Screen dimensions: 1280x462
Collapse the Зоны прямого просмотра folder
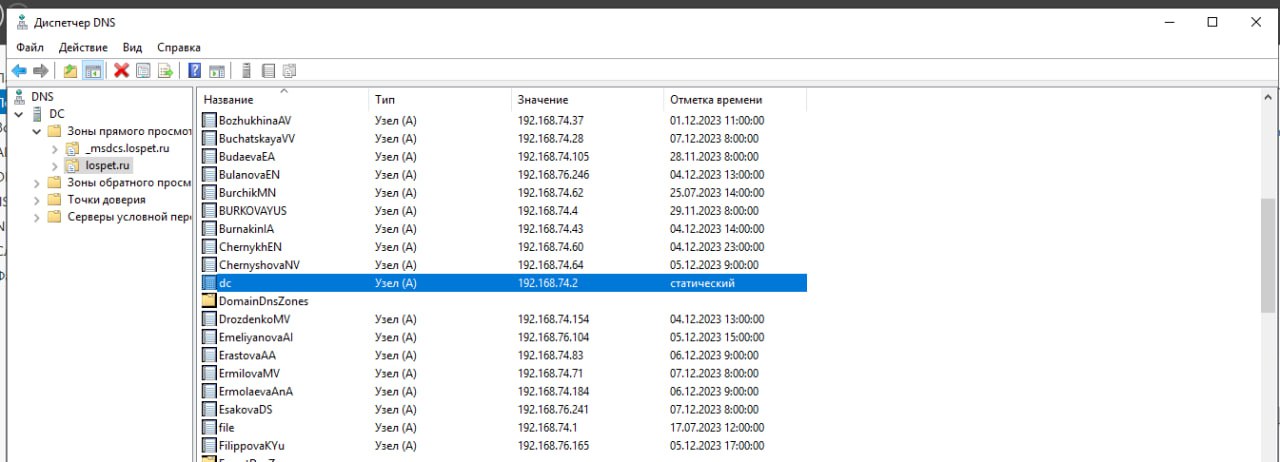(x=38, y=131)
